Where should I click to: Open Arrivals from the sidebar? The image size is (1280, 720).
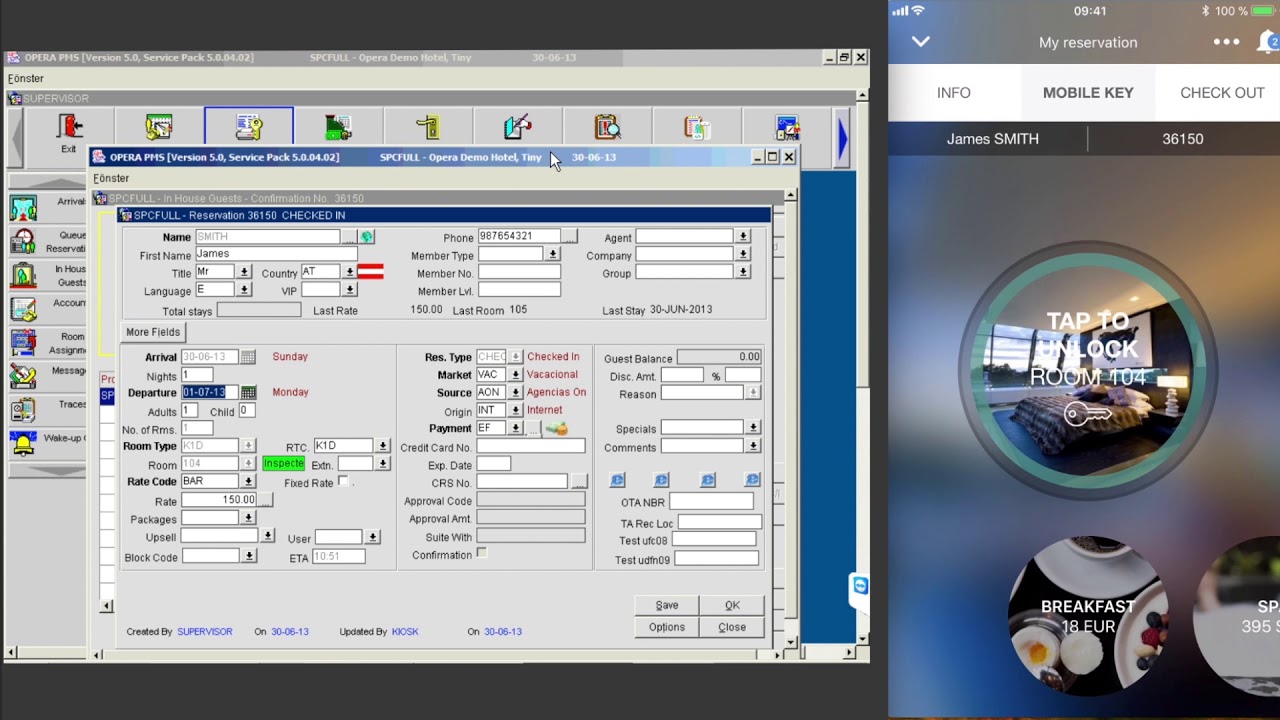pyautogui.click(x=23, y=207)
